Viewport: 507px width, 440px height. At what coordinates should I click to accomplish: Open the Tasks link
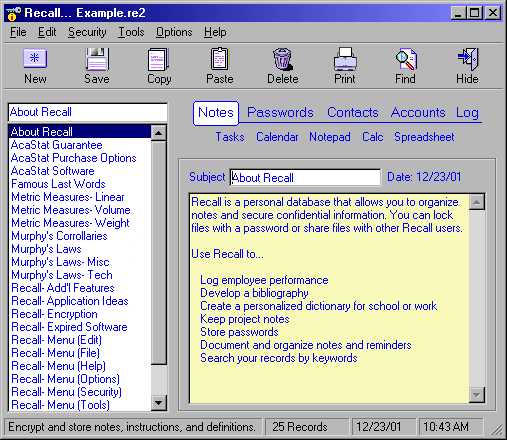[230, 137]
